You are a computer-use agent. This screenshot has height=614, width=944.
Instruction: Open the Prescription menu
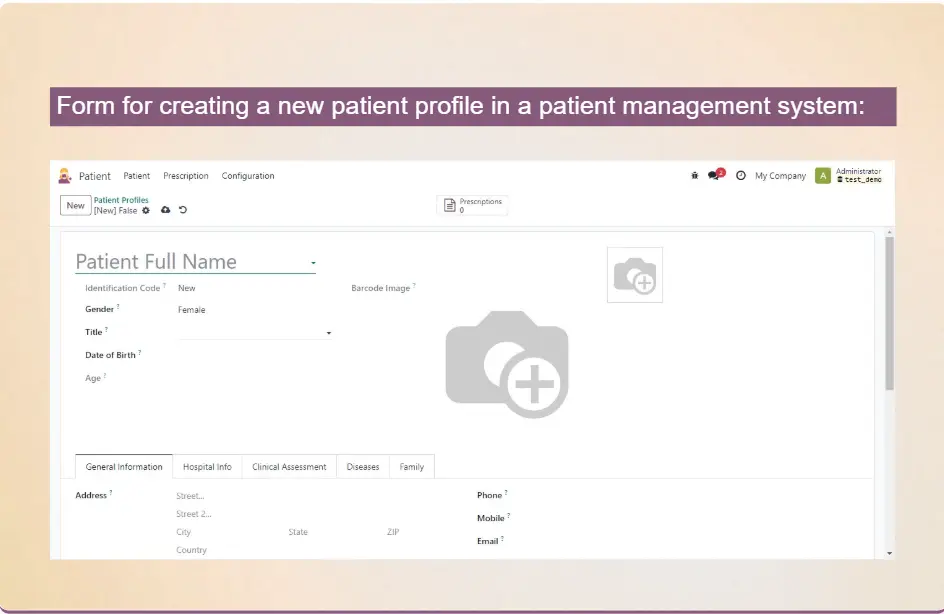pyautogui.click(x=186, y=176)
